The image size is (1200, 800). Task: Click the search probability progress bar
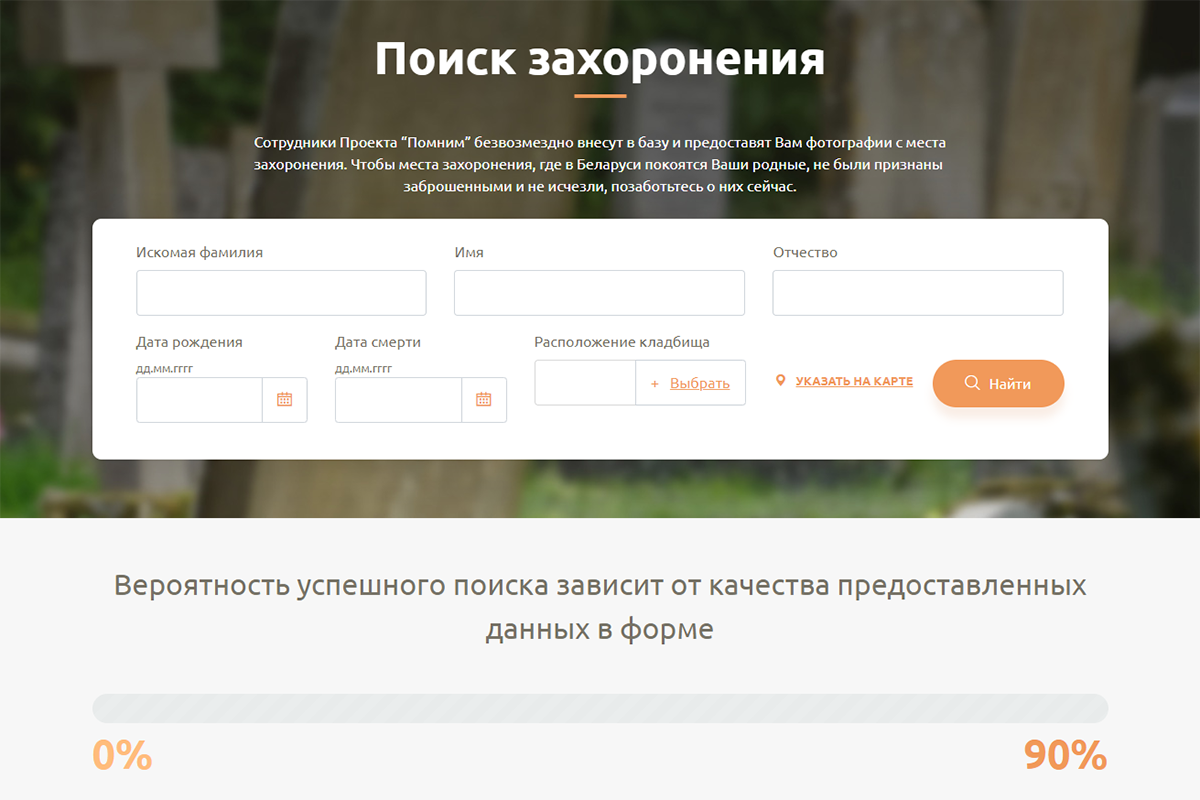click(600, 708)
